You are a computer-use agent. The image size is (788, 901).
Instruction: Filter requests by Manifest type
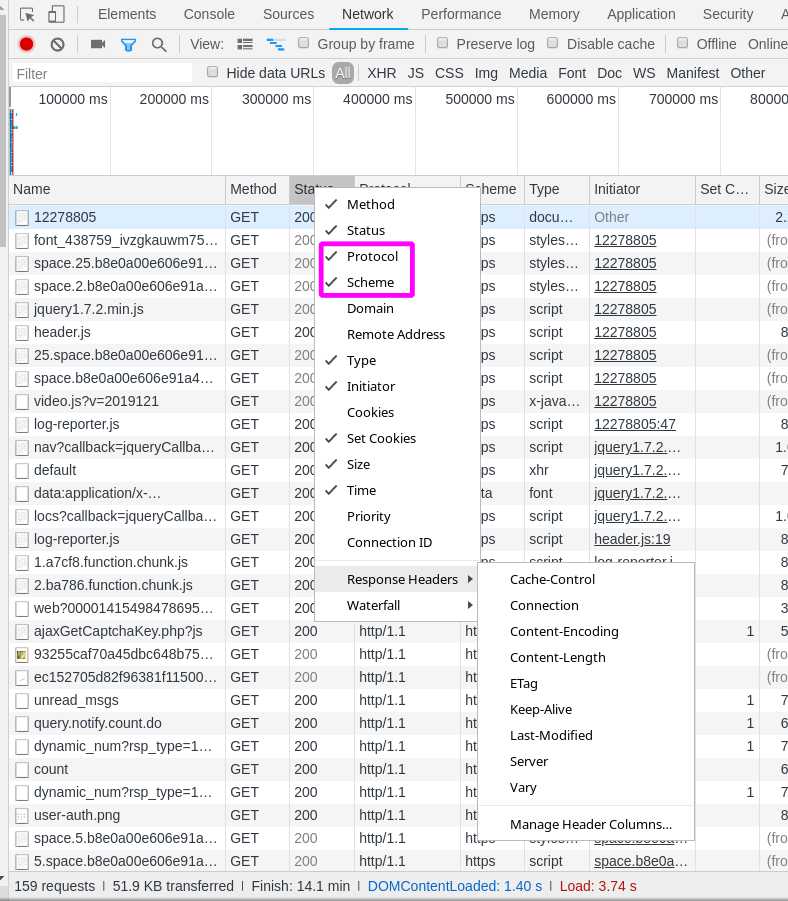pos(693,73)
